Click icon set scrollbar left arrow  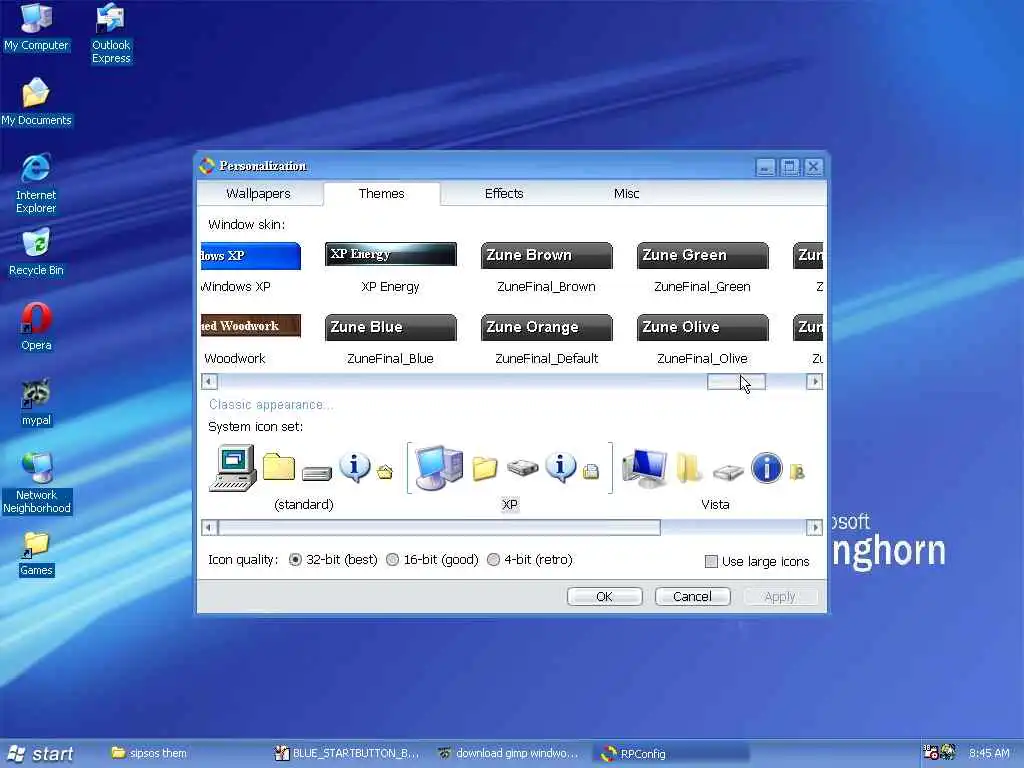coord(209,527)
